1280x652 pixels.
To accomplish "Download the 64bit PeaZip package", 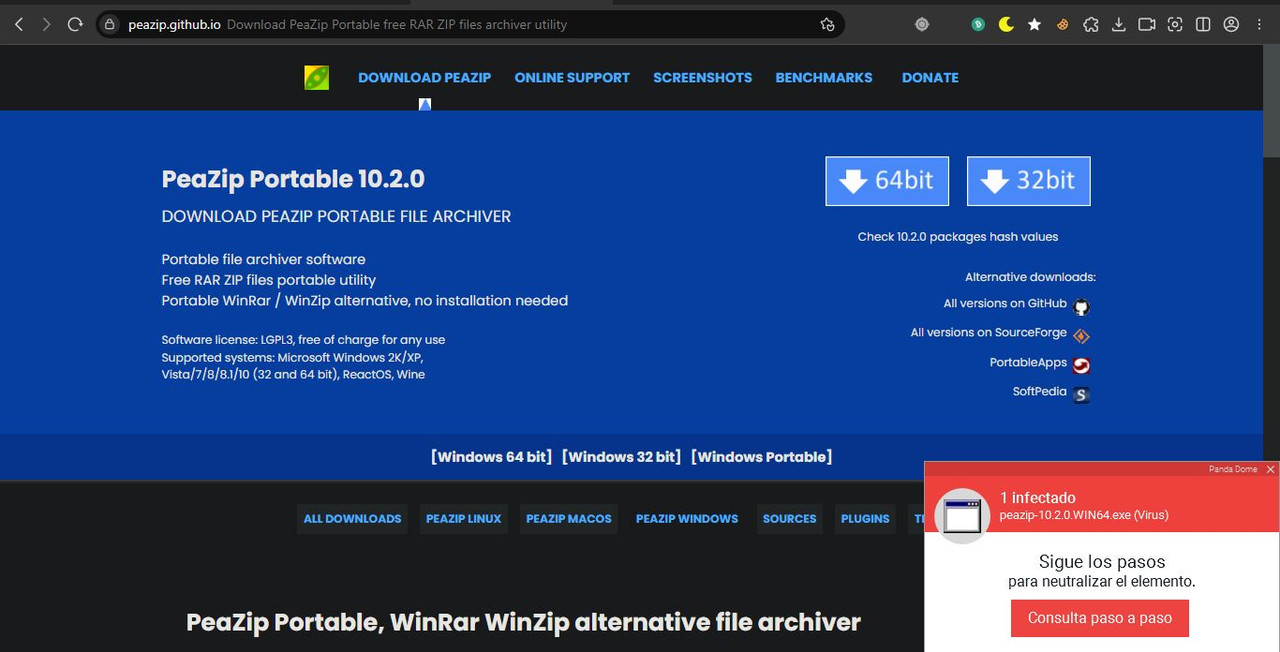I will pyautogui.click(x=887, y=181).
